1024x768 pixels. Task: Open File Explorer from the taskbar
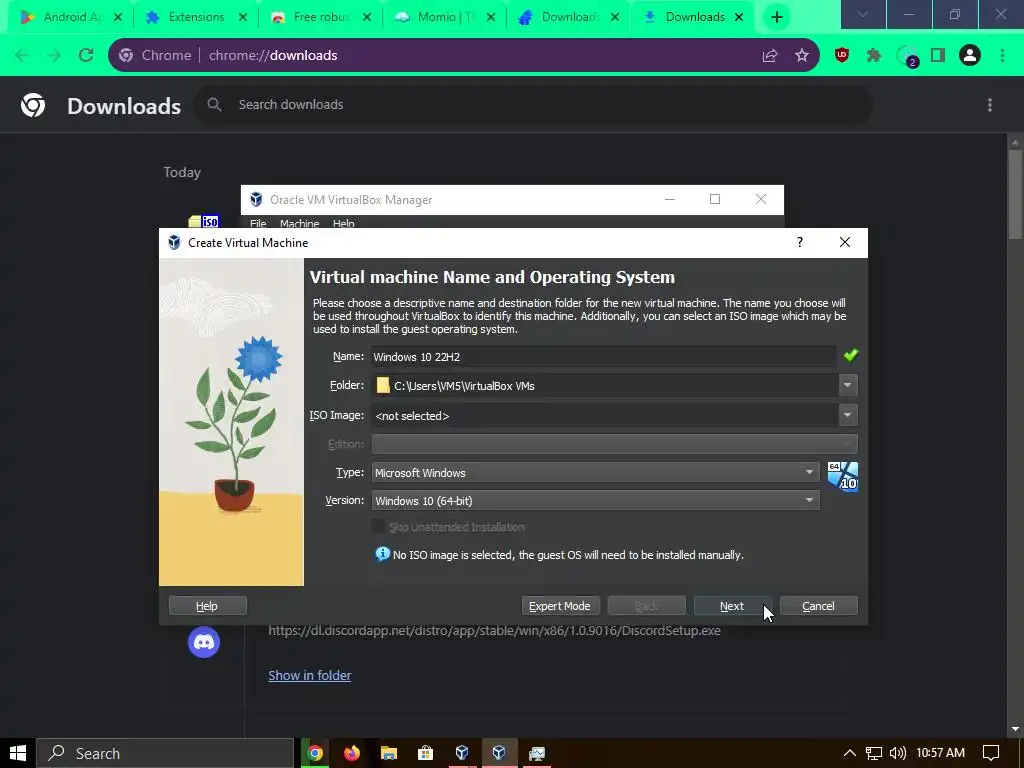click(389, 753)
